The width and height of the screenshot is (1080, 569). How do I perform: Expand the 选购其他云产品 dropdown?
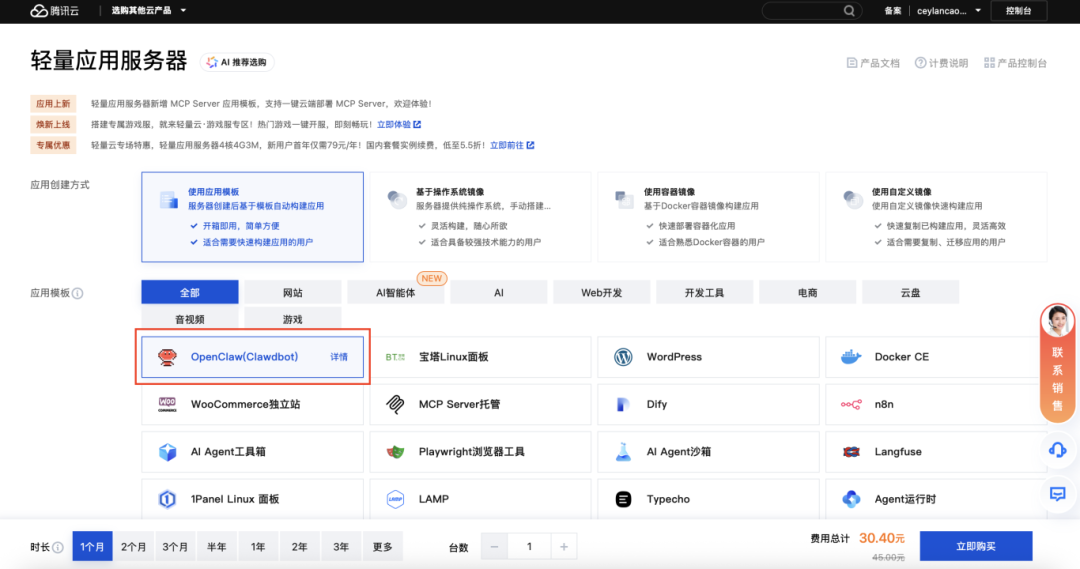point(149,10)
